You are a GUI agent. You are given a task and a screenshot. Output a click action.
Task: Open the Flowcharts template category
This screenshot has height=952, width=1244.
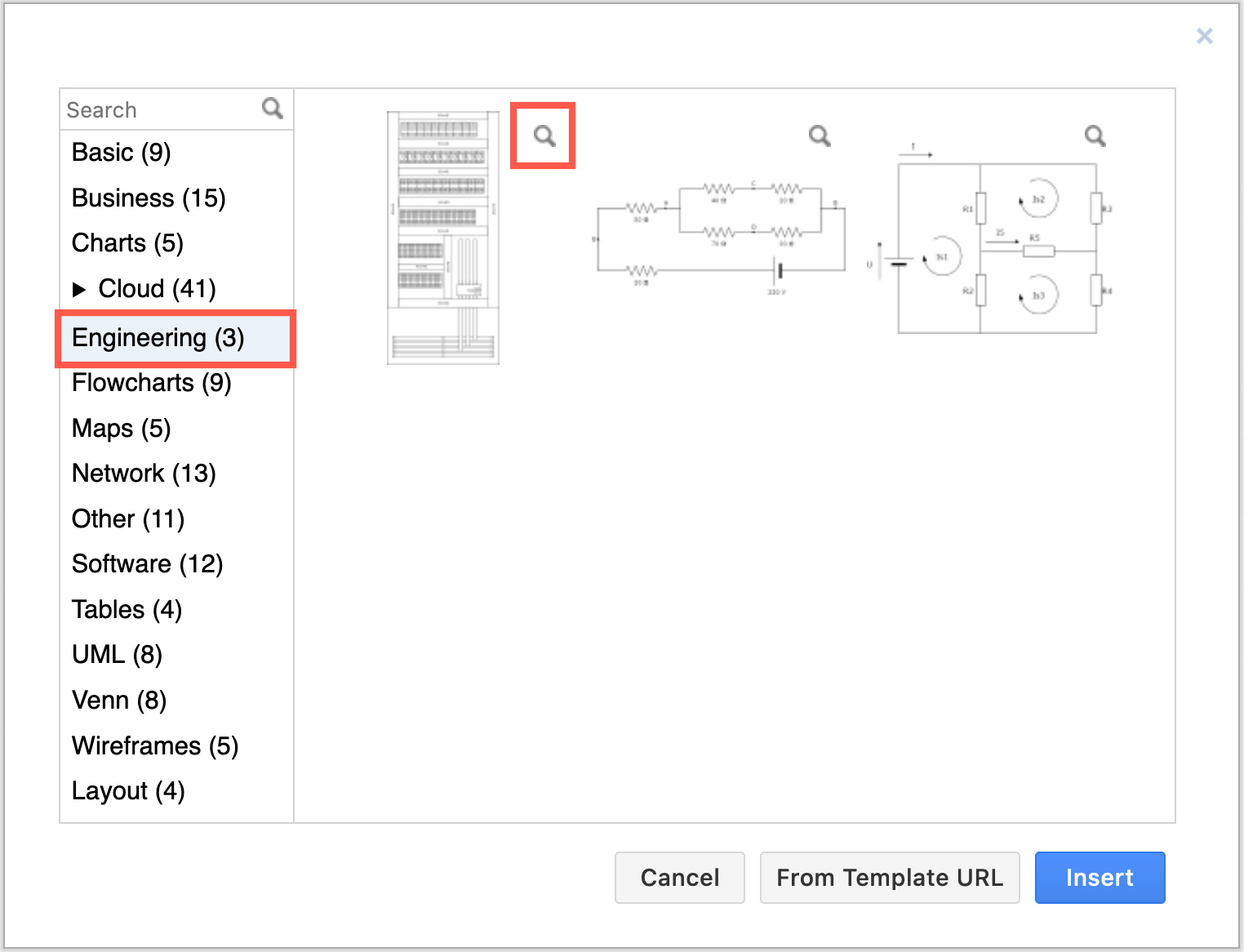click(151, 383)
